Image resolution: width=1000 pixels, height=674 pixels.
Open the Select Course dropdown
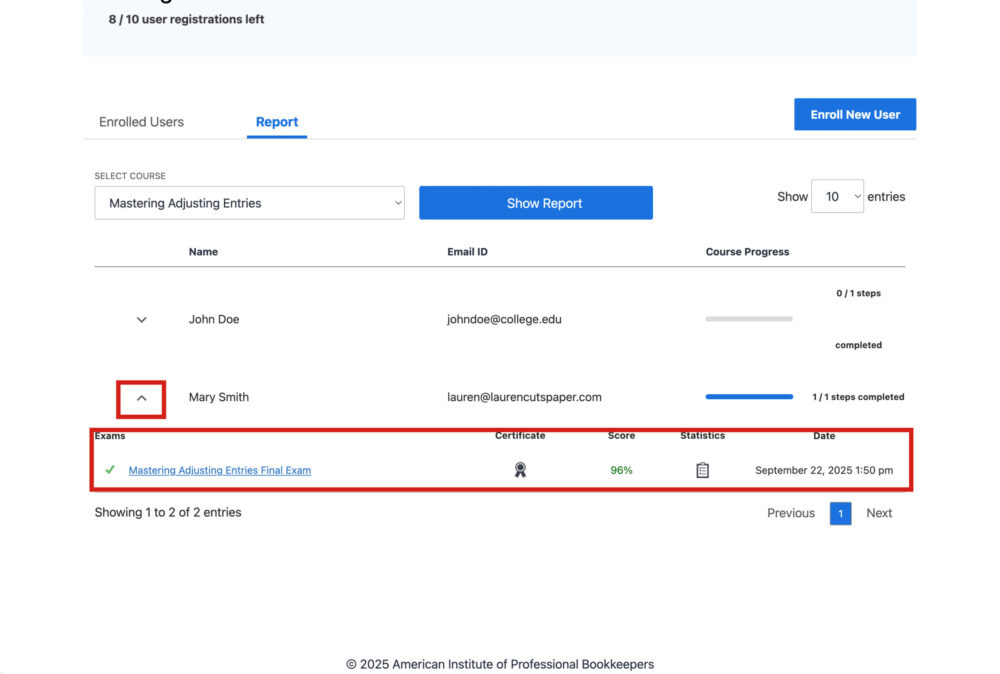point(249,203)
